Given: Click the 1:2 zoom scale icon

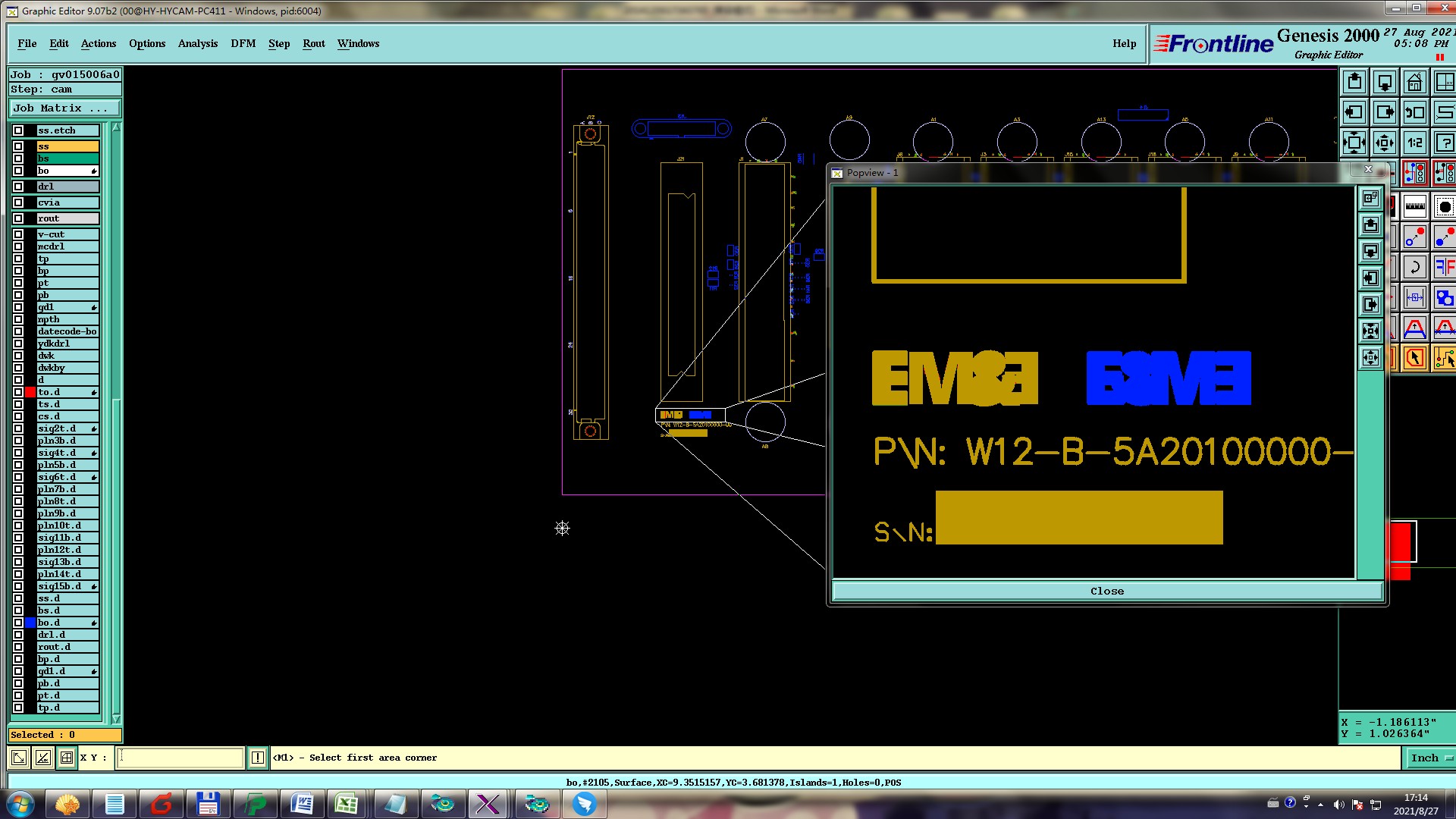Looking at the screenshot, I should pyautogui.click(x=1414, y=143).
